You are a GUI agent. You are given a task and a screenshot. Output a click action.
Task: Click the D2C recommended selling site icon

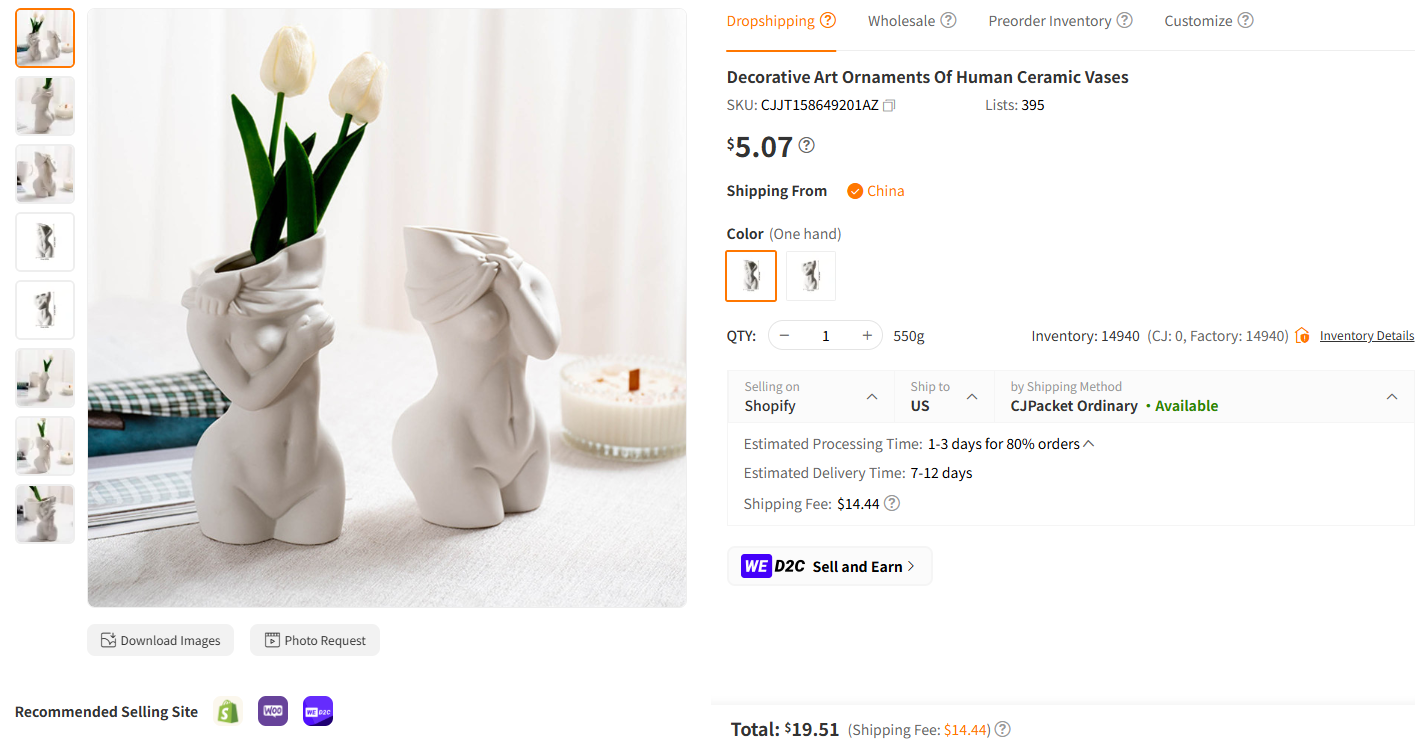(317, 711)
